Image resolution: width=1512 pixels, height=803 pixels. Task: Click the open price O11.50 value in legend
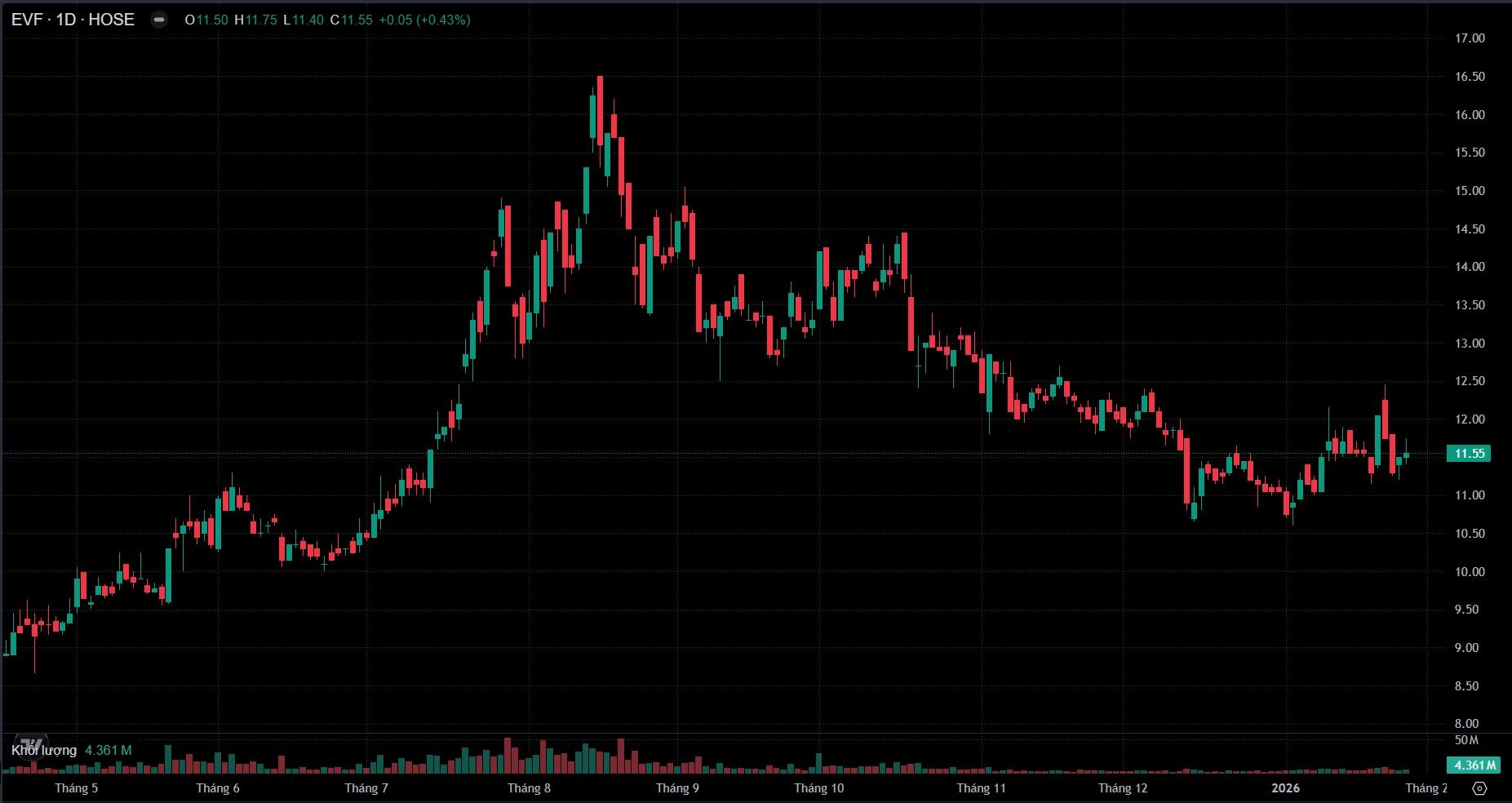(x=207, y=20)
